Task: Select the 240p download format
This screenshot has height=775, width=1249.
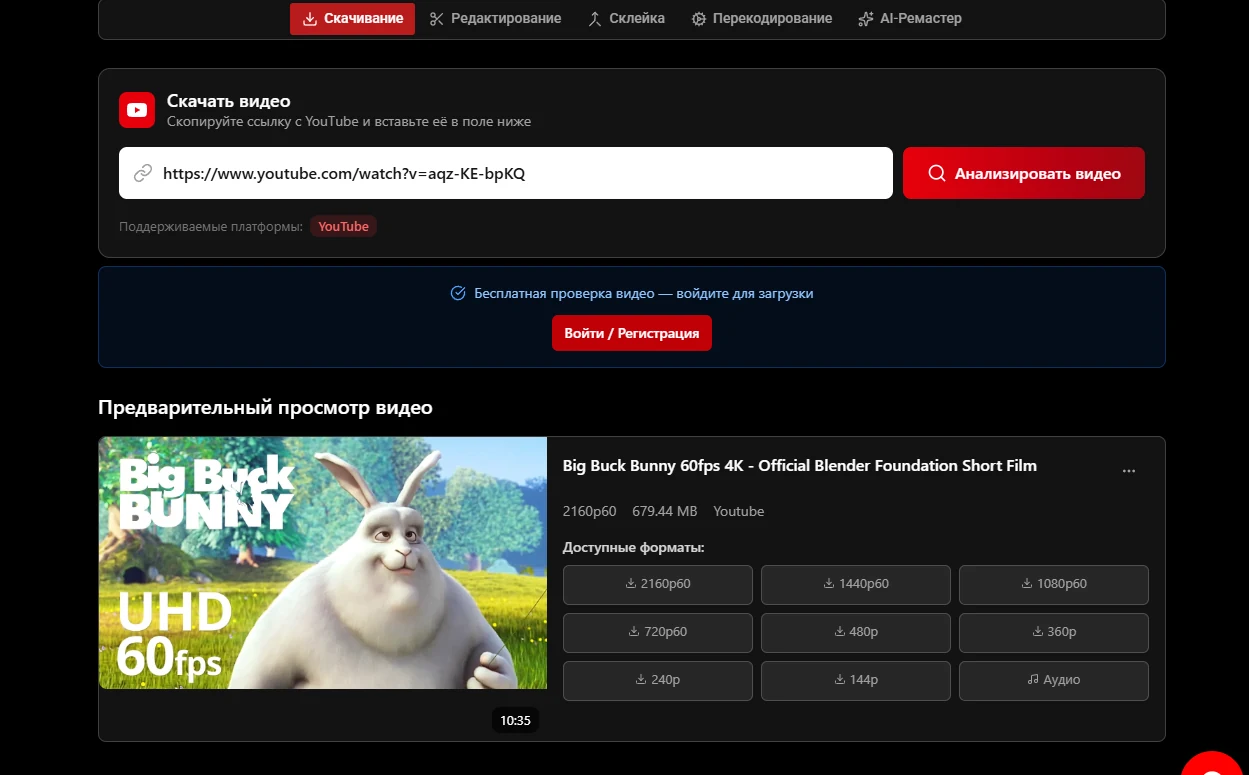Action: coord(658,680)
